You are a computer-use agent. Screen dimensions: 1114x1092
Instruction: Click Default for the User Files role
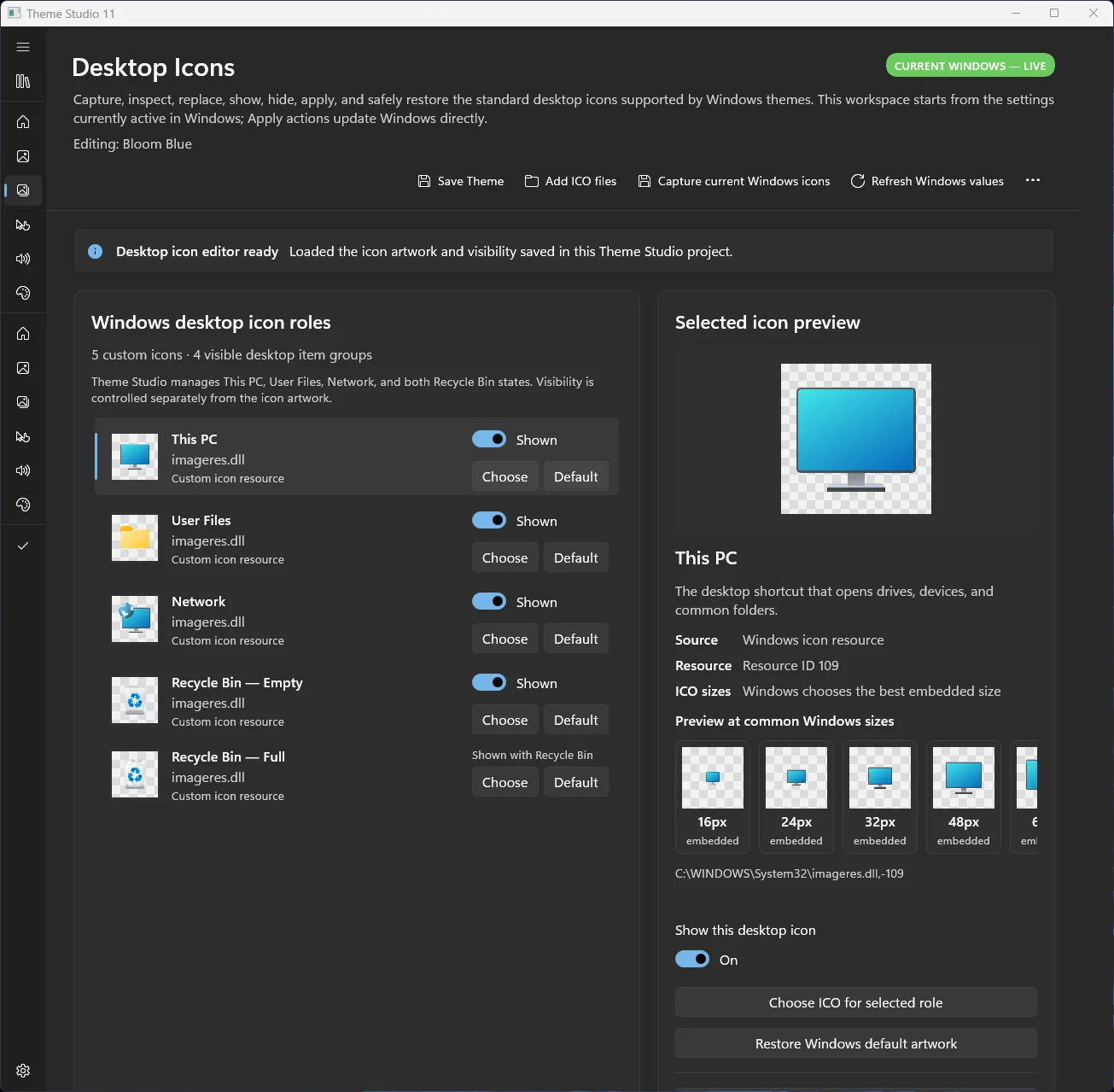click(576, 558)
